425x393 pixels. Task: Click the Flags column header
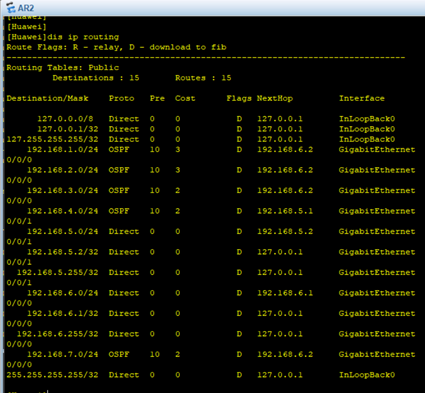tap(239, 98)
